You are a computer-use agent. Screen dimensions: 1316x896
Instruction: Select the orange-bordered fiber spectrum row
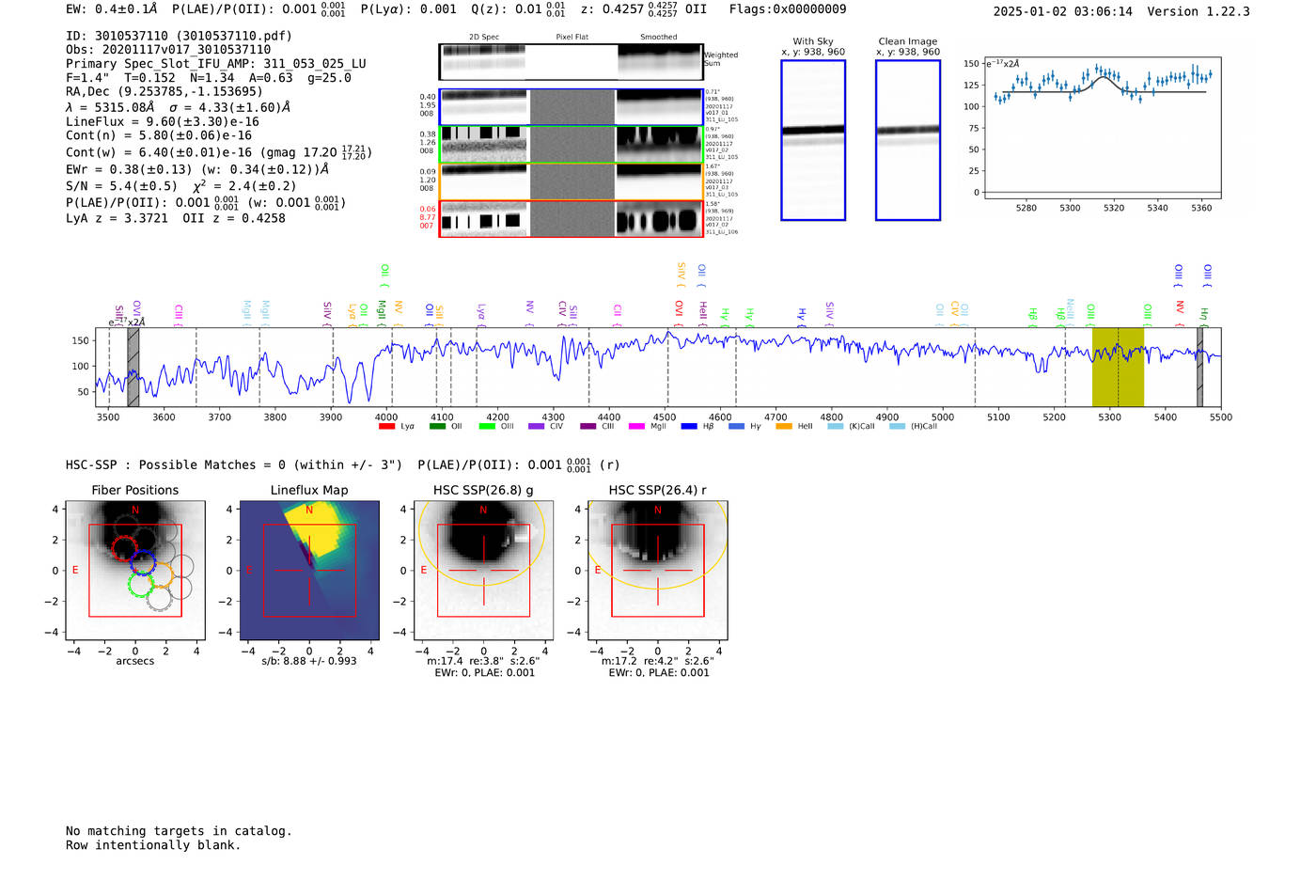point(571,181)
